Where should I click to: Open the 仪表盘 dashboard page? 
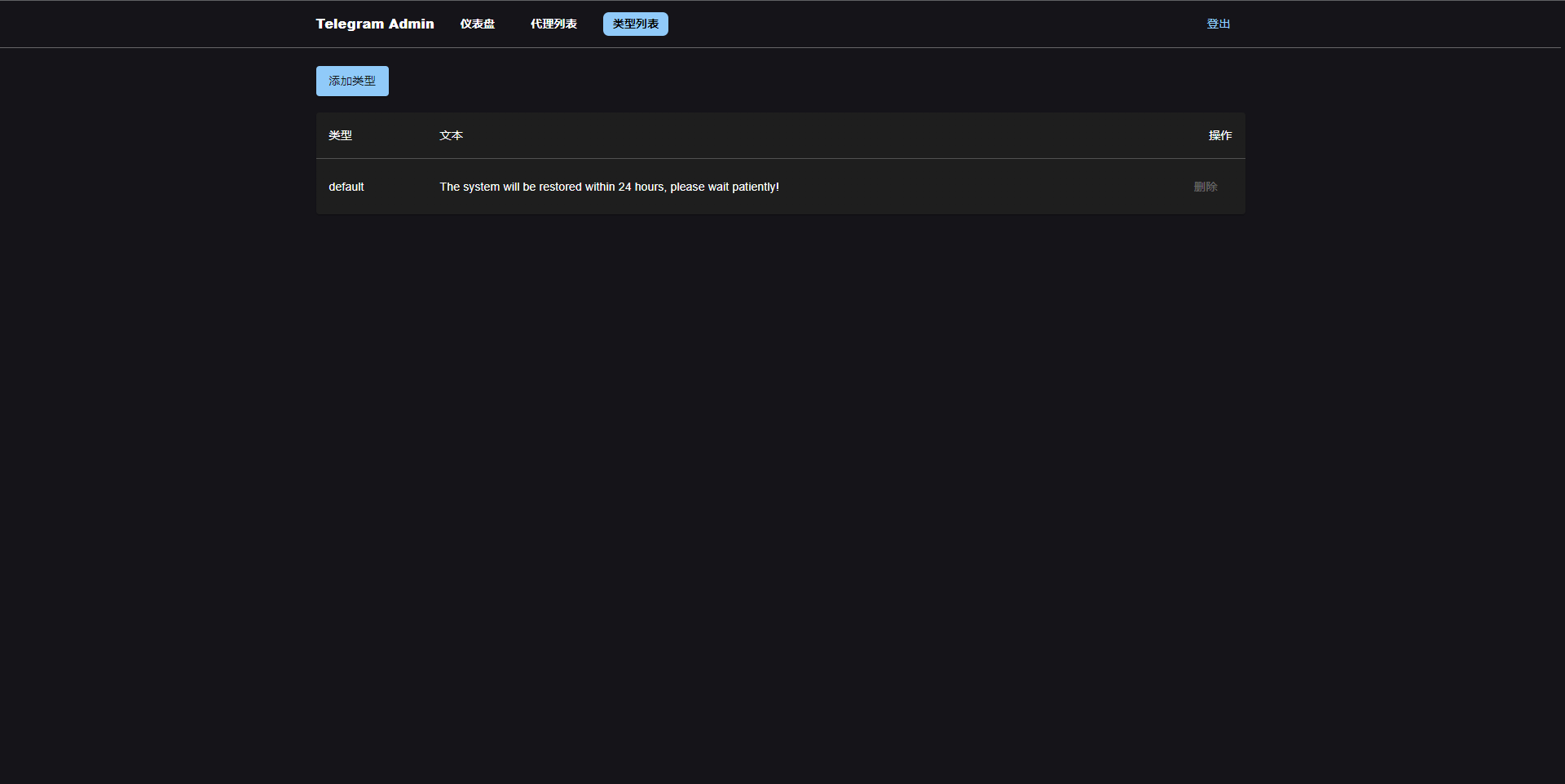tap(477, 24)
